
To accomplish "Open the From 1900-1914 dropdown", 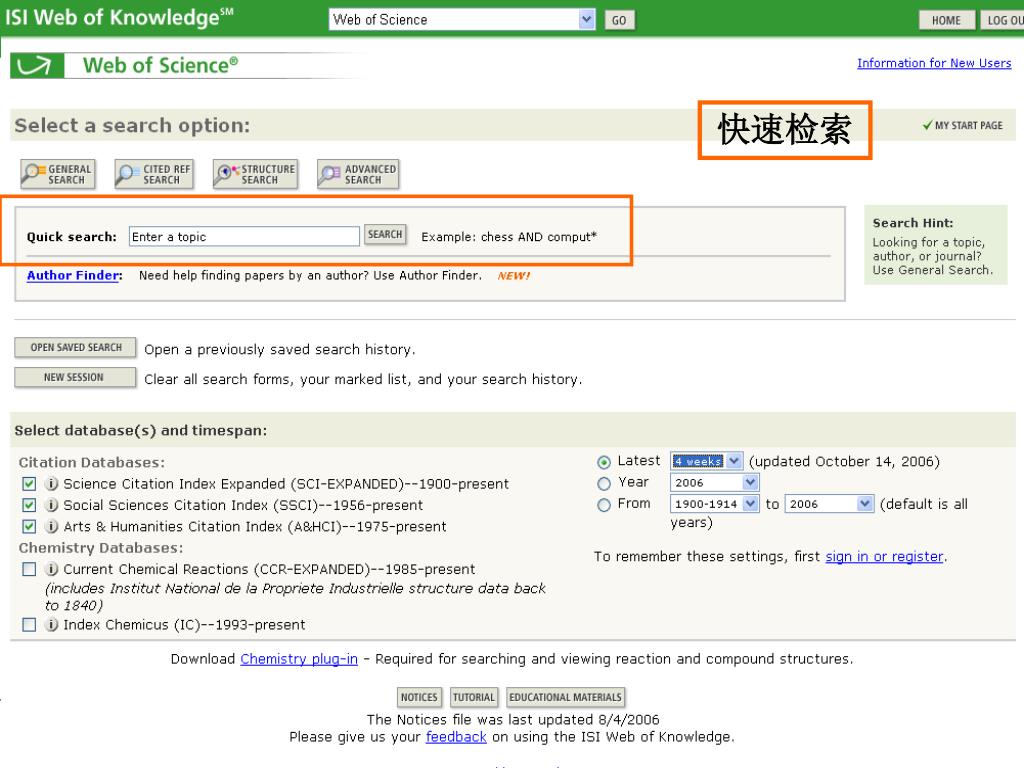I will [x=714, y=504].
